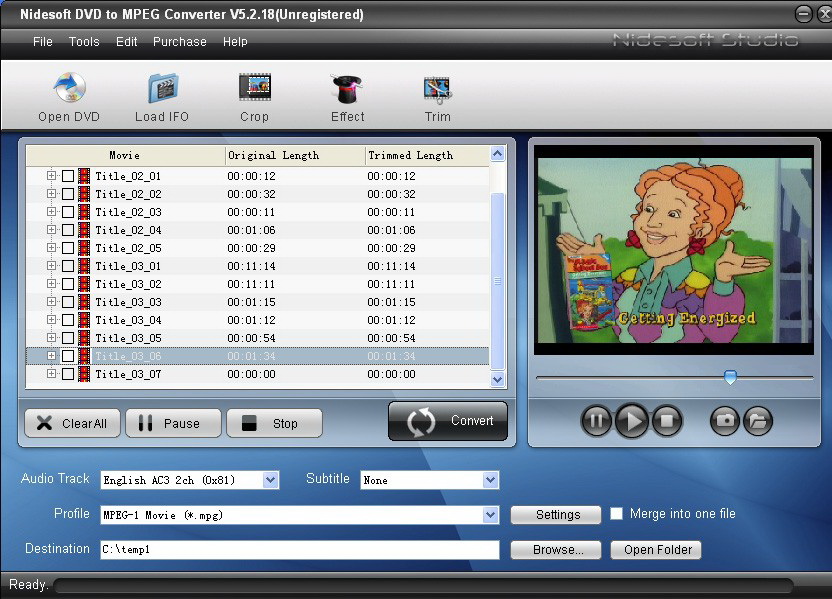Viewport: 832px width, 599px height.
Task: Click film strip icon of Title_02_05
Action: click(x=84, y=248)
